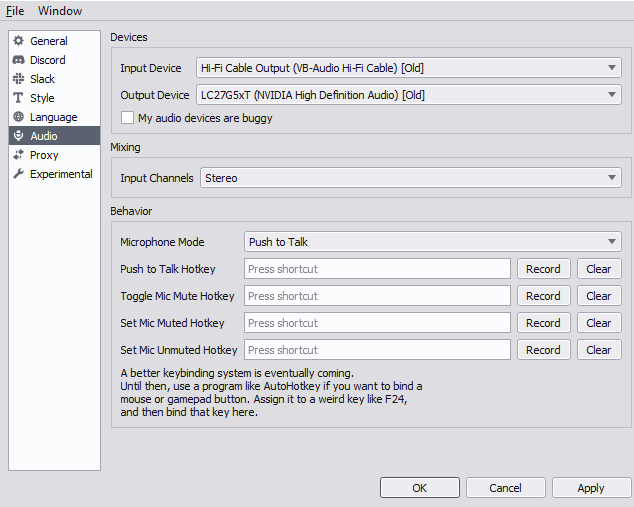Click the 'Behavior' section heading
Image resolution: width=634 pixels, height=507 pixels.
pyautogui.click(x=131, y=211)
